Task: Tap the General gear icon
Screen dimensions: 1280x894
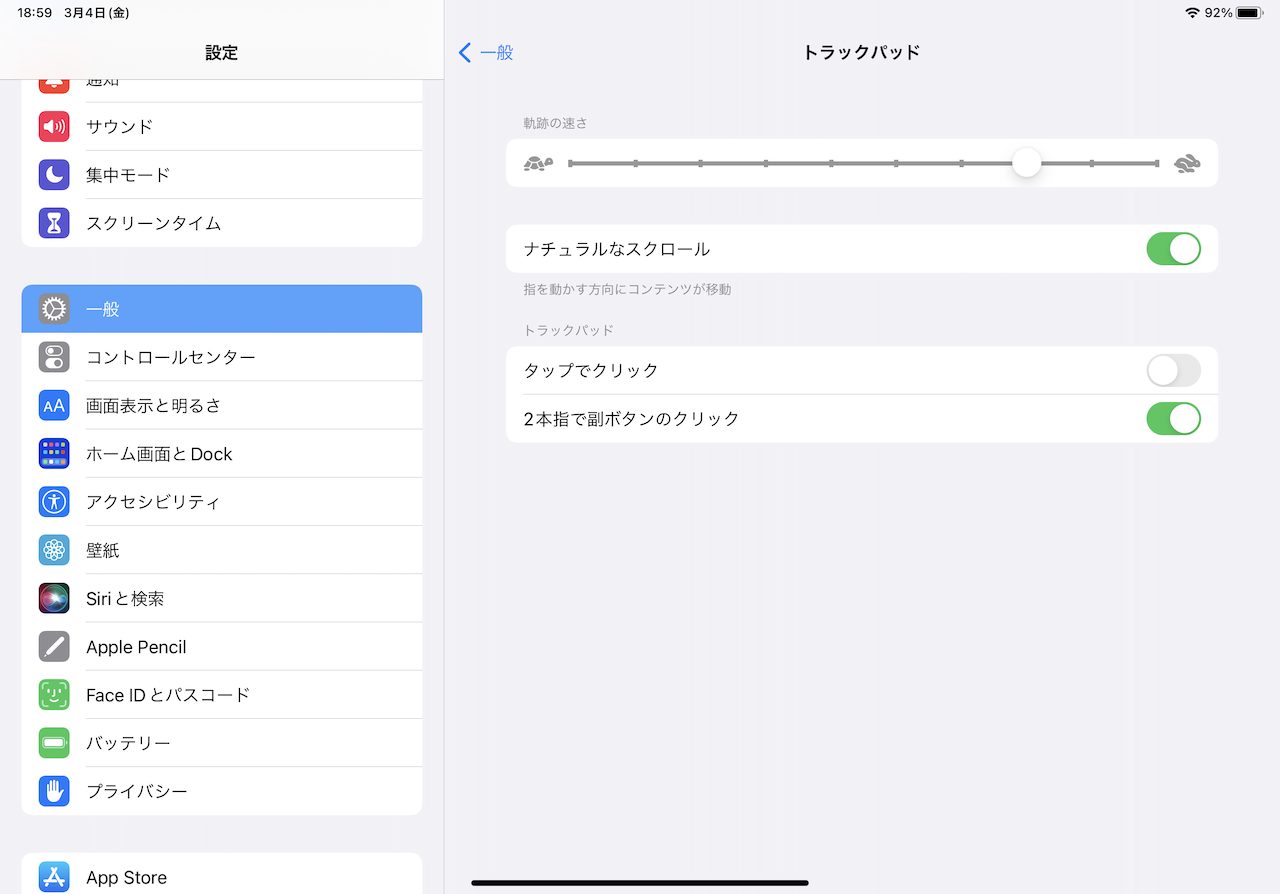Action: [x=54, y=309]
